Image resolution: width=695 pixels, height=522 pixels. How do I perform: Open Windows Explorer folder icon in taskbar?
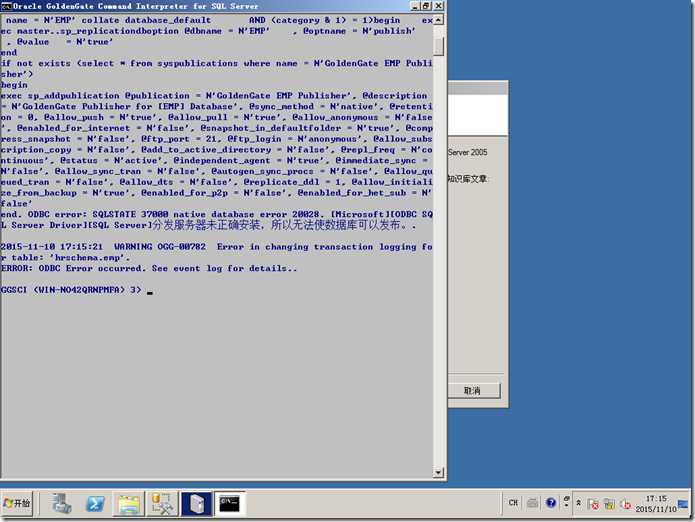tap(129, 503)
